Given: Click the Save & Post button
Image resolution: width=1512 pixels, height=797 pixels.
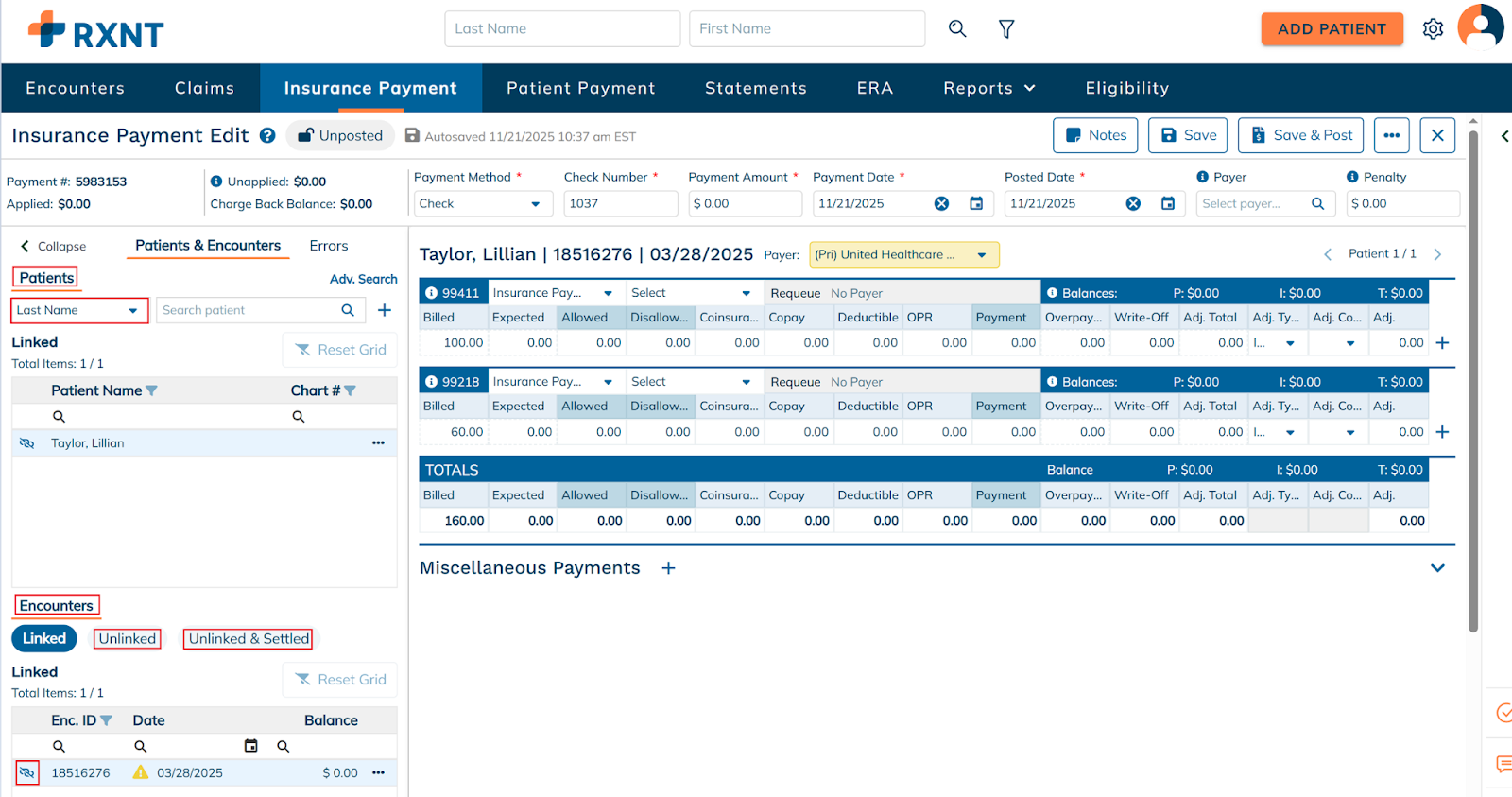Looking at the screenshot, I should point(1301,135).
